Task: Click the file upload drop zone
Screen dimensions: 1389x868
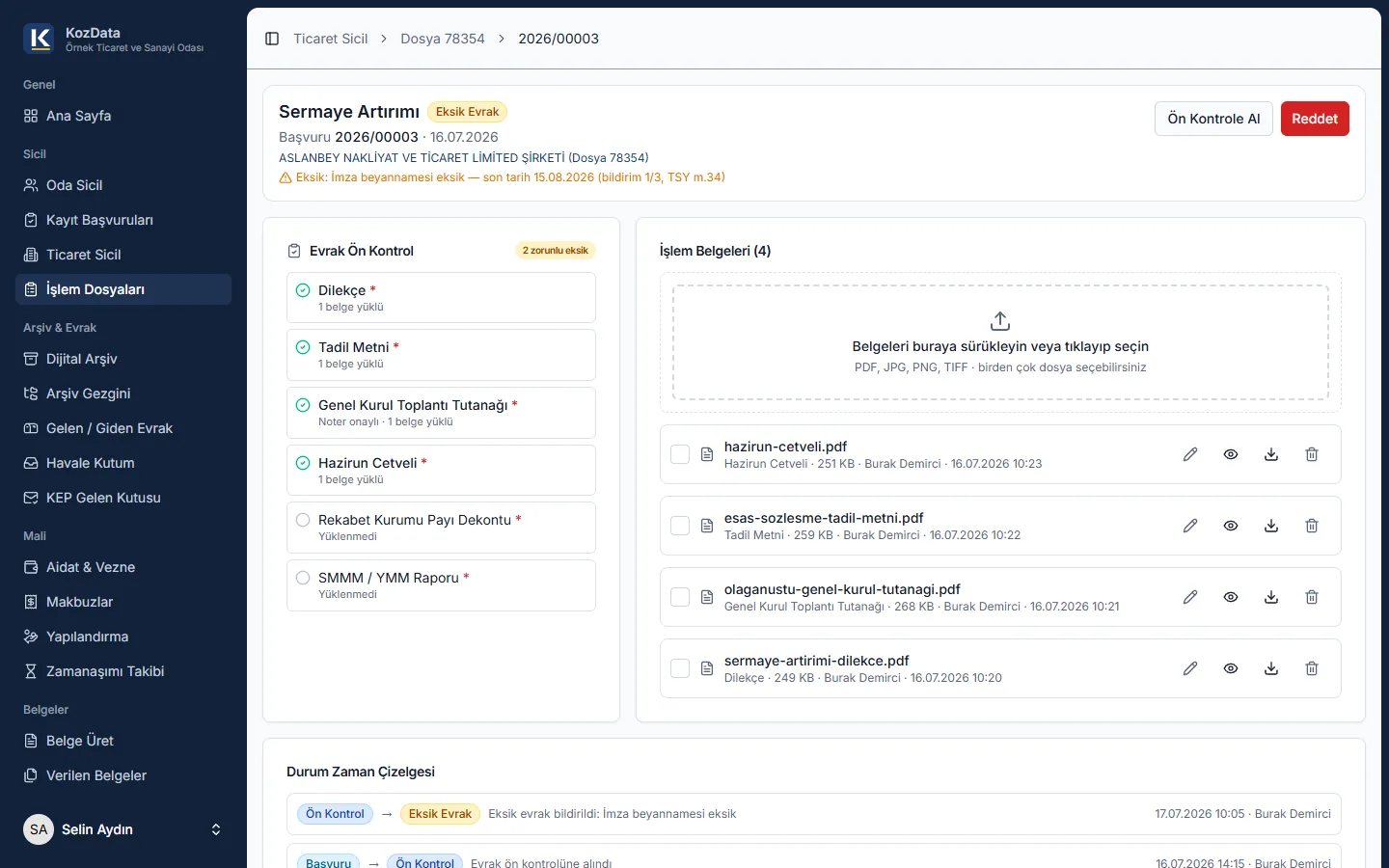Action: [1000, 342]
